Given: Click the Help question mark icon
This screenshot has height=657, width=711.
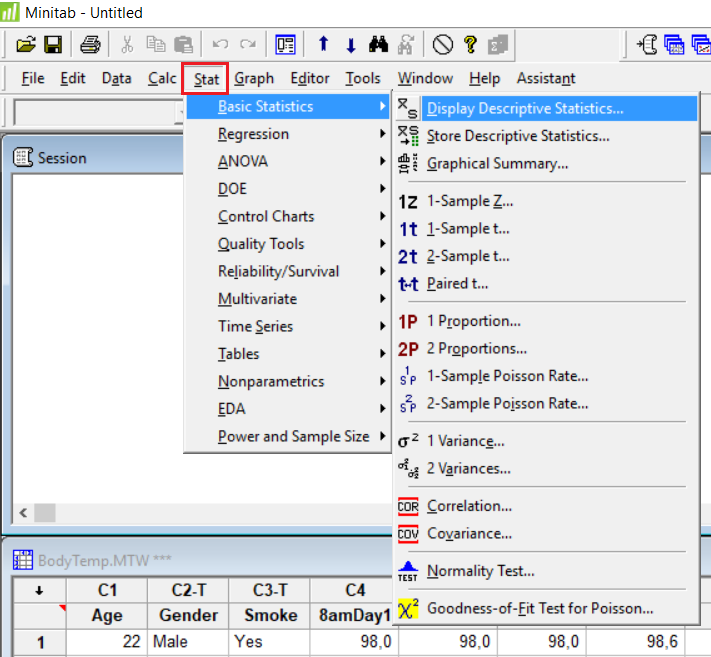Looking at the screenshot, I should pyautogui.click(x=470, y=44).
